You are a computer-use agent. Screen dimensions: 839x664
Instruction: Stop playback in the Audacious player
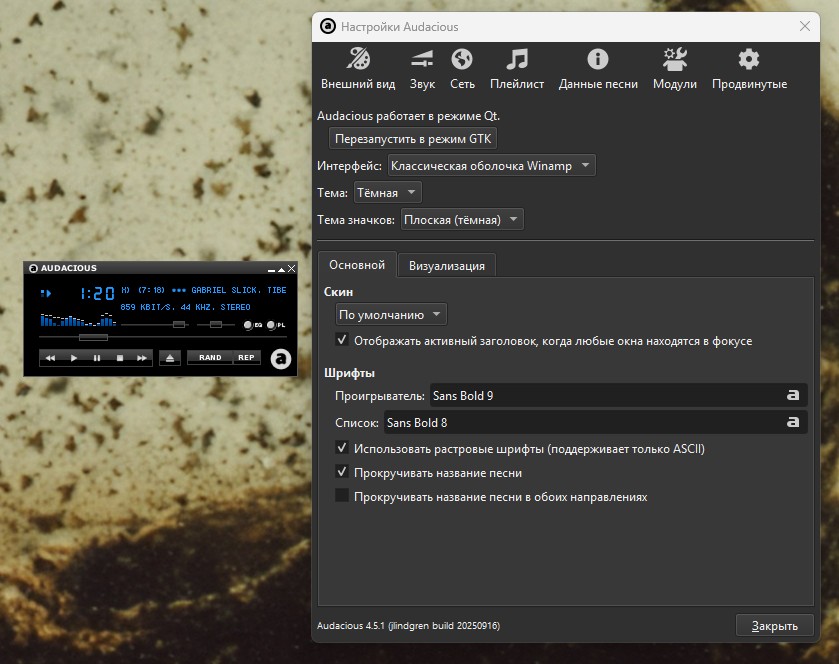click(x=120, y=357)
